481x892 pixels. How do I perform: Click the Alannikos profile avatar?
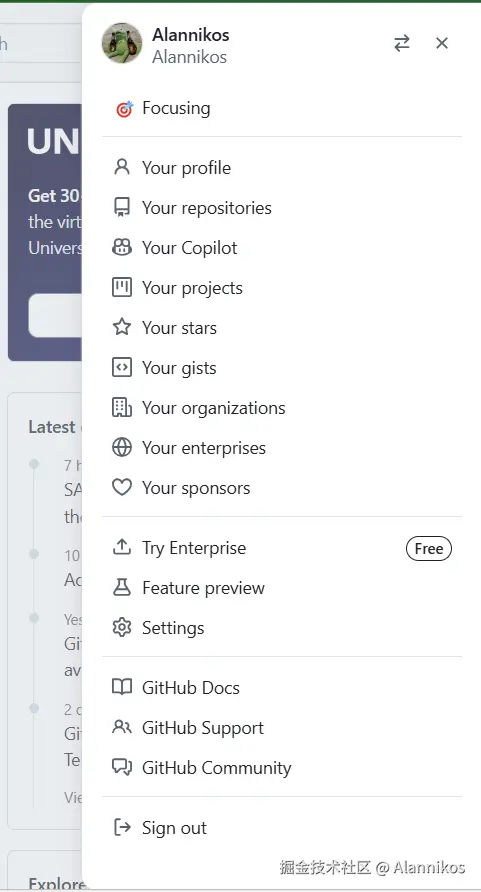point(122,43)
